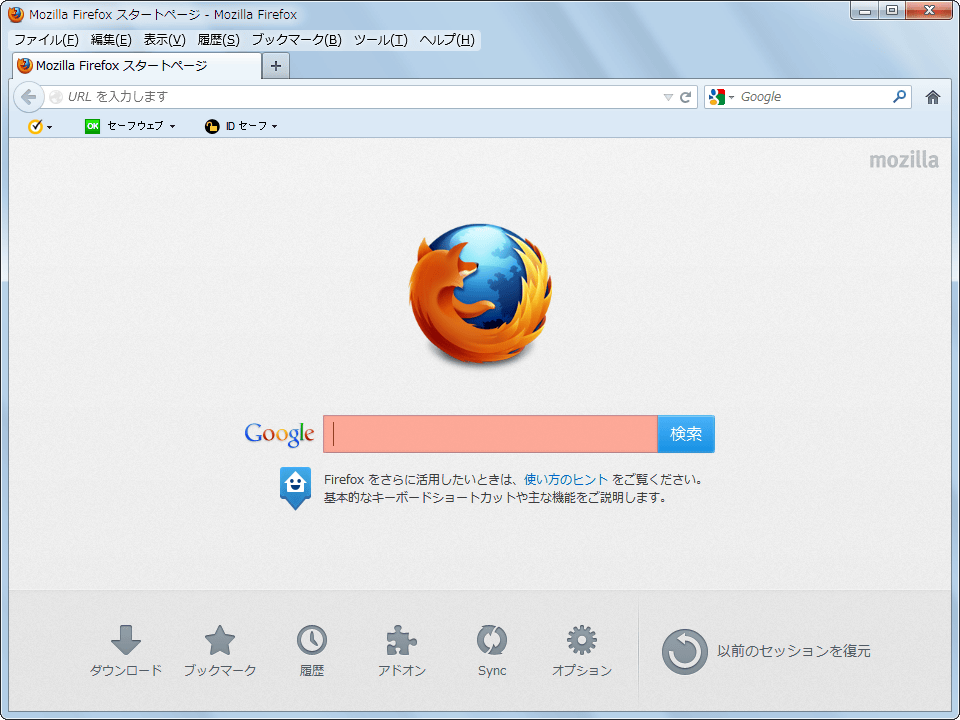Screen dimensions: 960x720
Task: Go to home page via house icon
Action: point(932,97)
